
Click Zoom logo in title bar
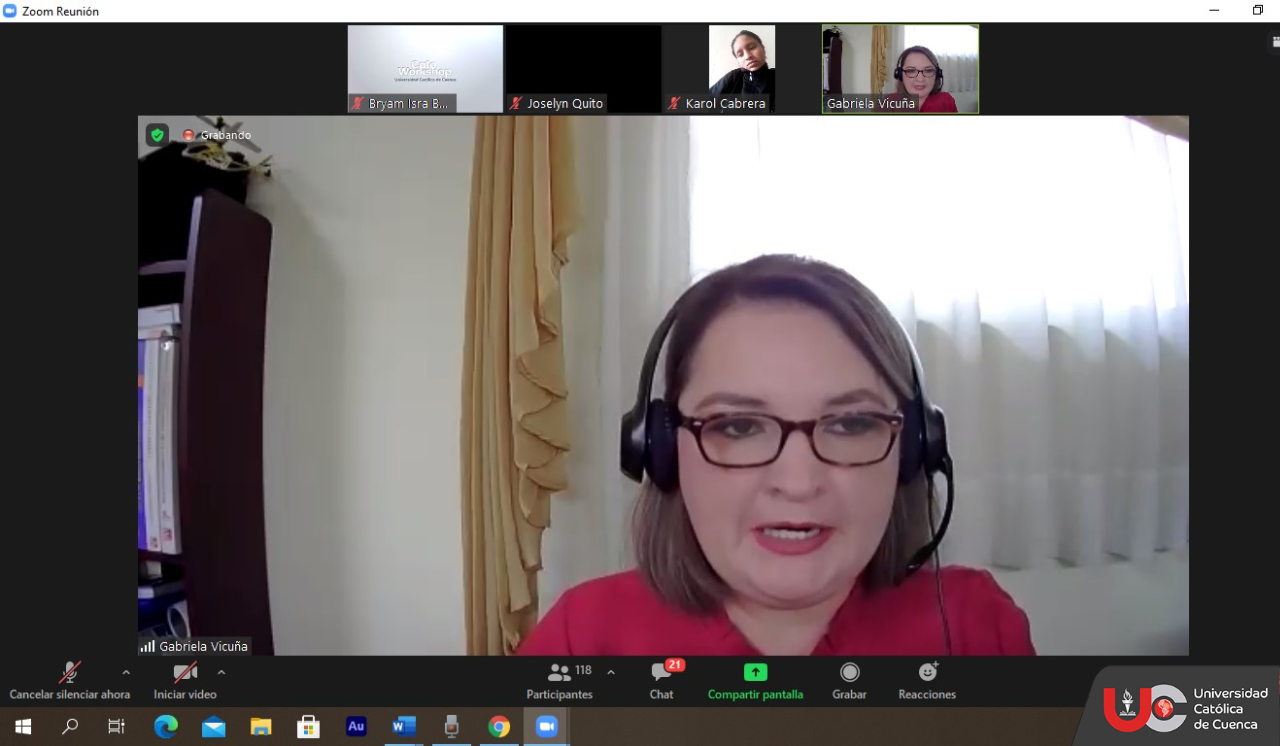point(10,11)
